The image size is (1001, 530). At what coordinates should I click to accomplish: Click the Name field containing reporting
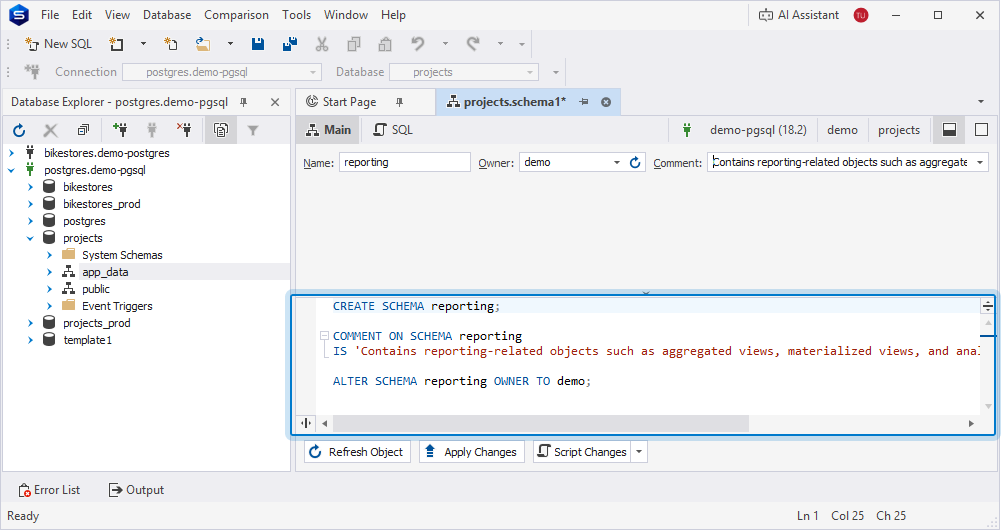pyautogui.click(x=405, y=162)
